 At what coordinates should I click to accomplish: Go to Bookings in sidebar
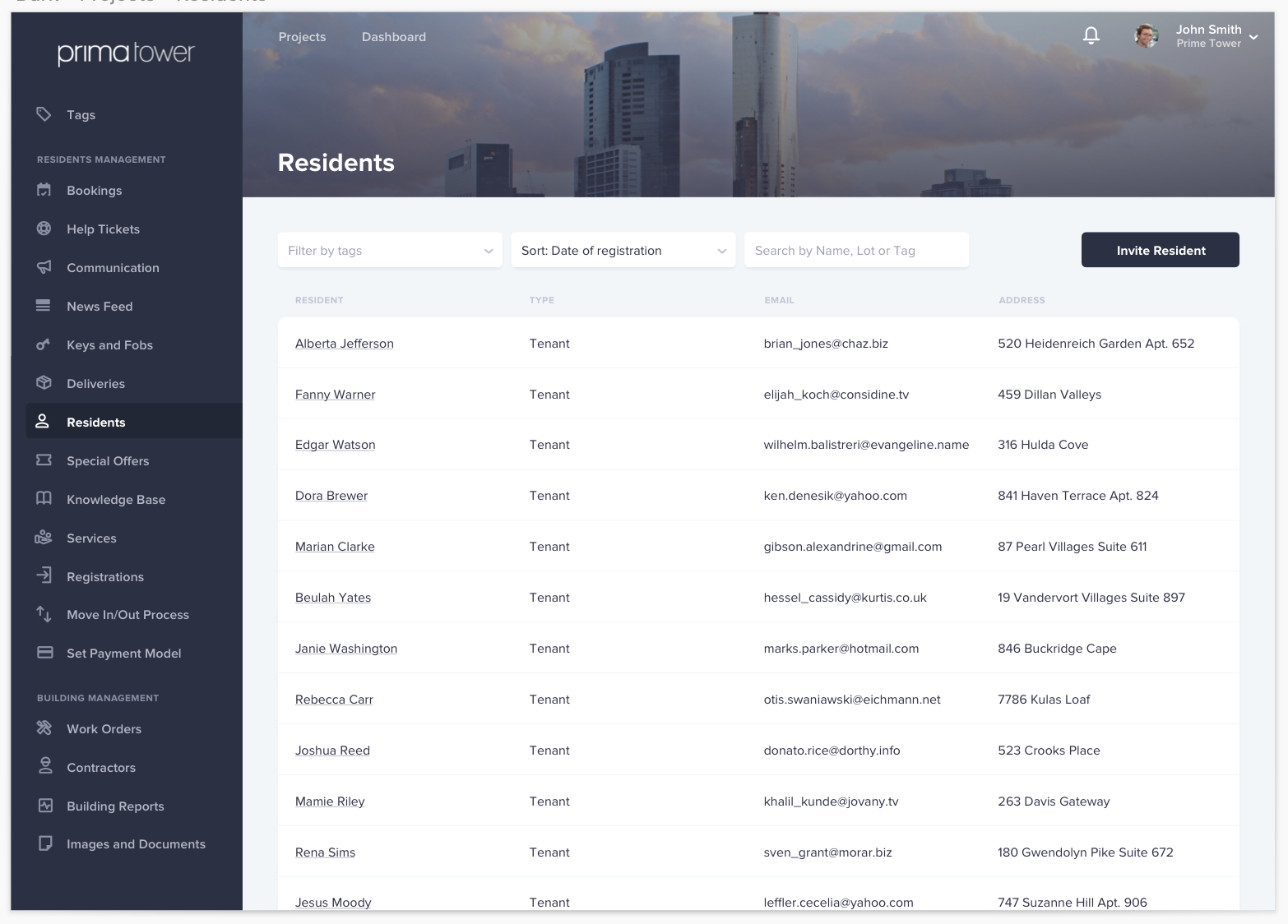pos(94,191)
